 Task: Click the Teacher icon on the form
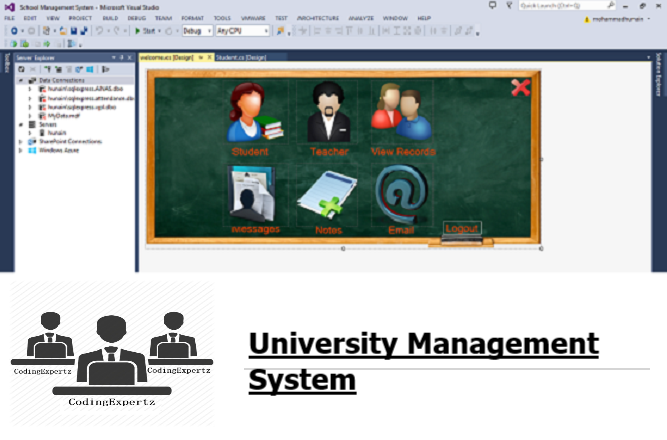tap(327, 113)
